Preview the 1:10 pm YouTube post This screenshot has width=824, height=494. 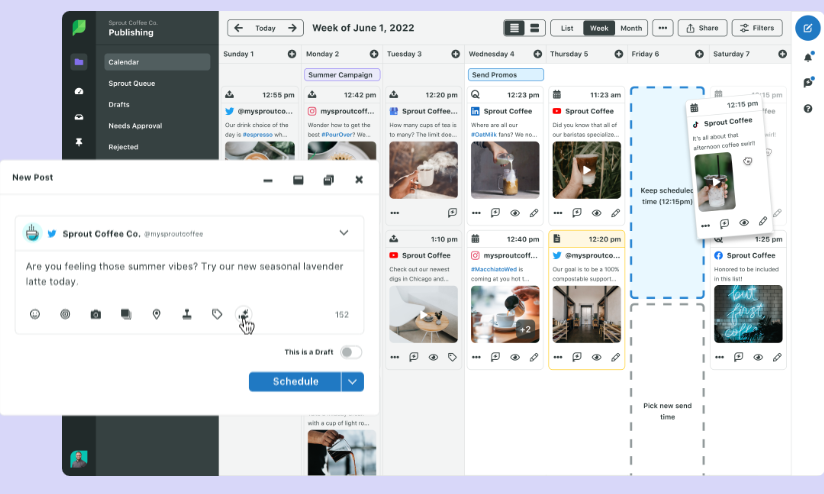click(433, 357)
